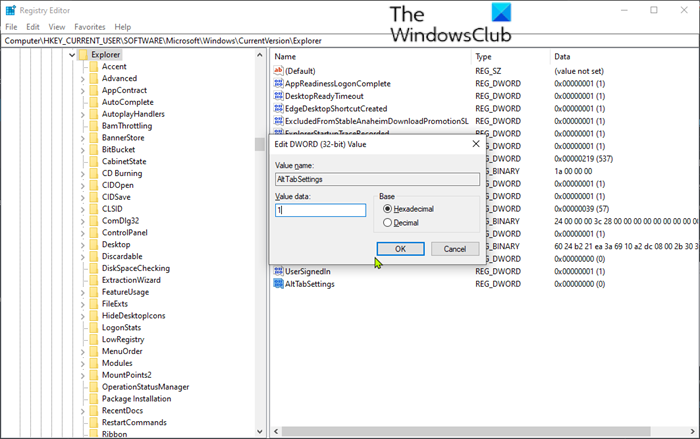Click the Registry Editor app icon in title bar
Screen dimensions: 700x439
click(10, 10)
